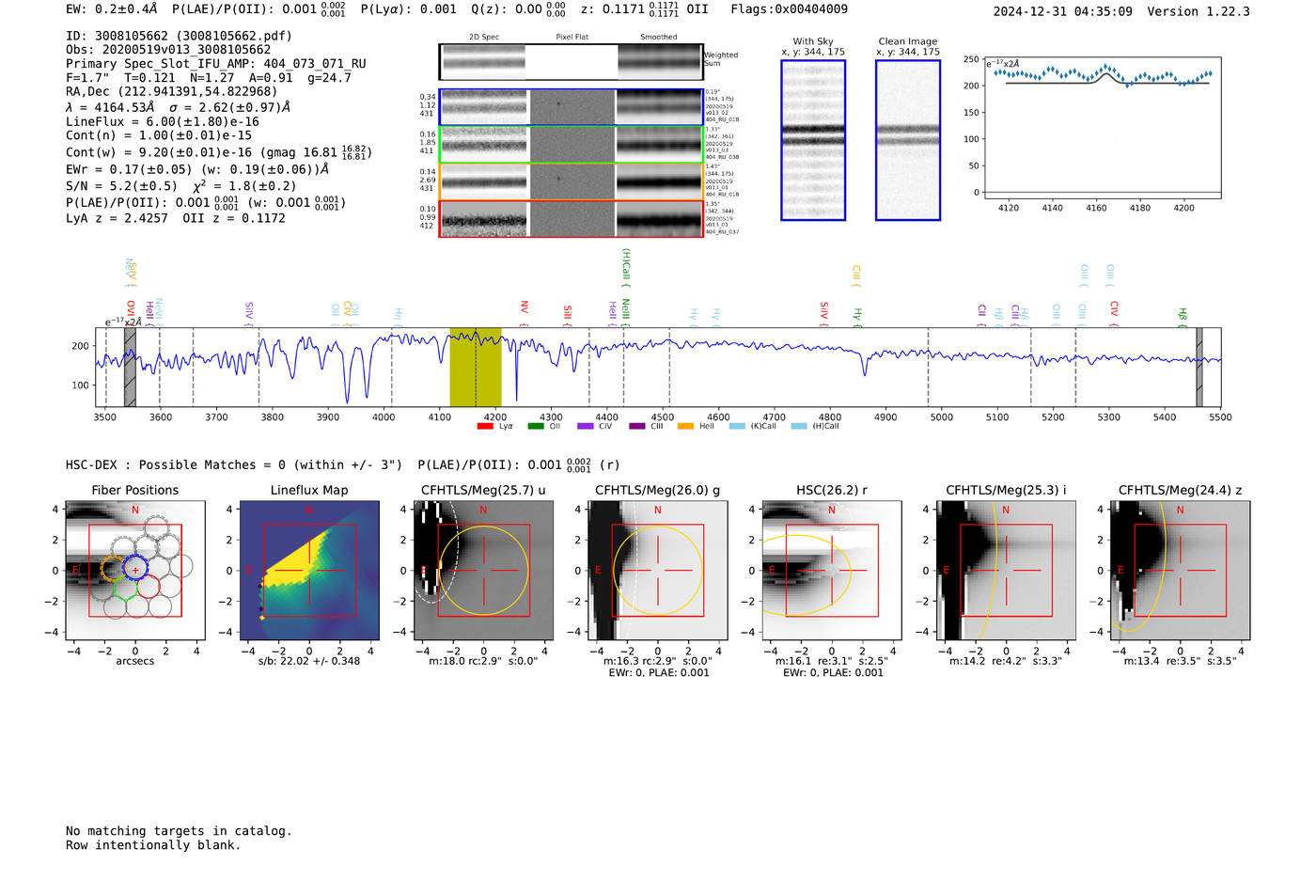
Task: Click the green Hβ label near 5430 Å
Action: point(1183,315)
